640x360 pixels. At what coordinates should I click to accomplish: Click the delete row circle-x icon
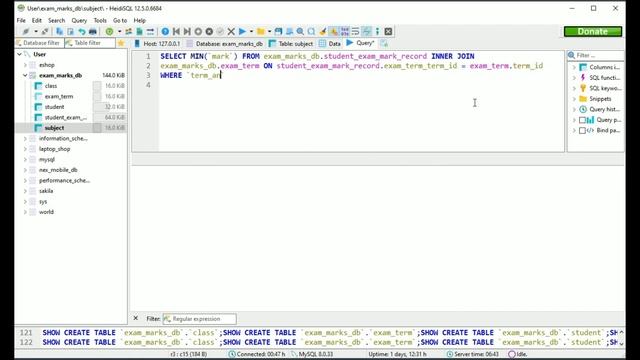(209, 31)
